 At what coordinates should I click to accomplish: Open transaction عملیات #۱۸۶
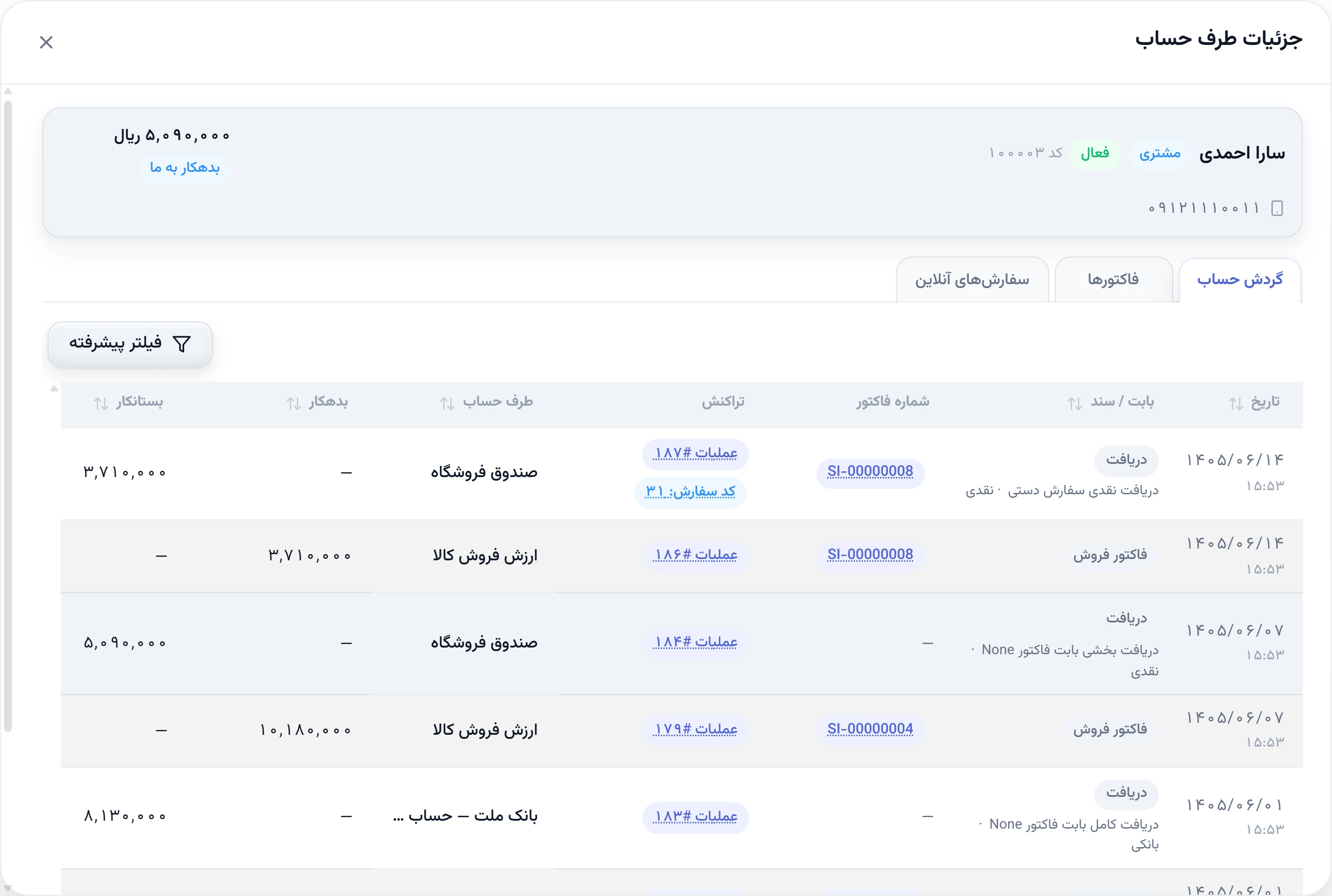pos(696,555)
